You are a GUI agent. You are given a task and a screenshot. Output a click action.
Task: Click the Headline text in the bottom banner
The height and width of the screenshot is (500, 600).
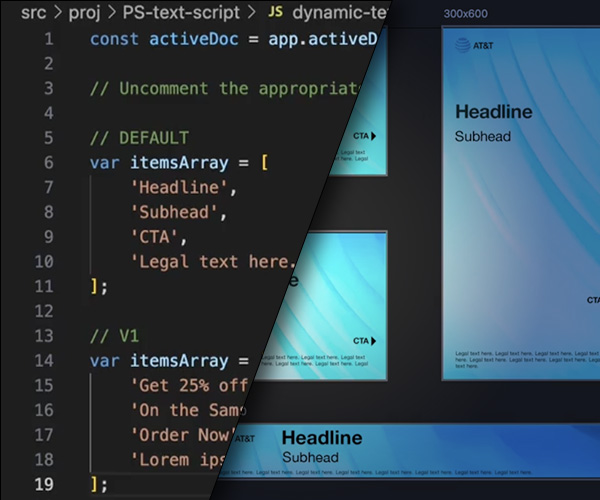pyautogui.click(x=322, y=438)
